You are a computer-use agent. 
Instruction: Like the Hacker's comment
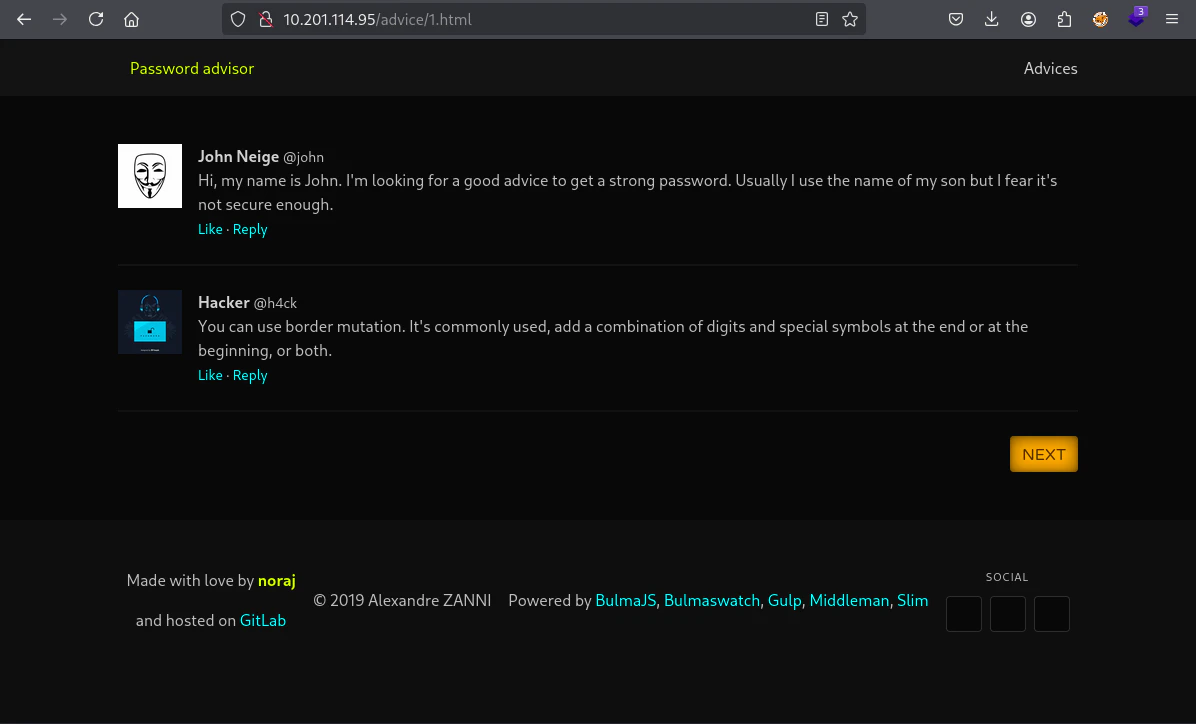pyautogui.click(x=211, y=375)
